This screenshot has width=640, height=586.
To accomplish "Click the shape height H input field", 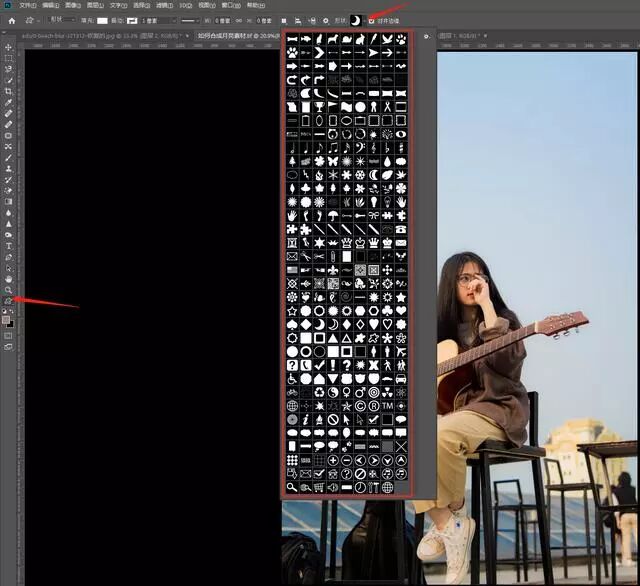I will pos(264,21).
